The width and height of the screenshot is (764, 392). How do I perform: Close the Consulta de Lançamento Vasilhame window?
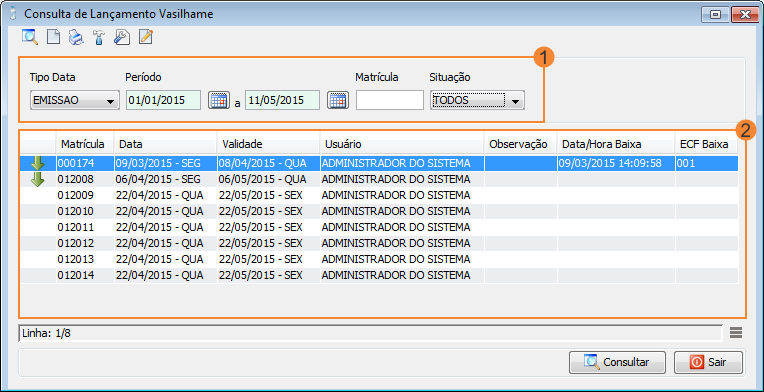pyautogui.click(x=744, y=14)
